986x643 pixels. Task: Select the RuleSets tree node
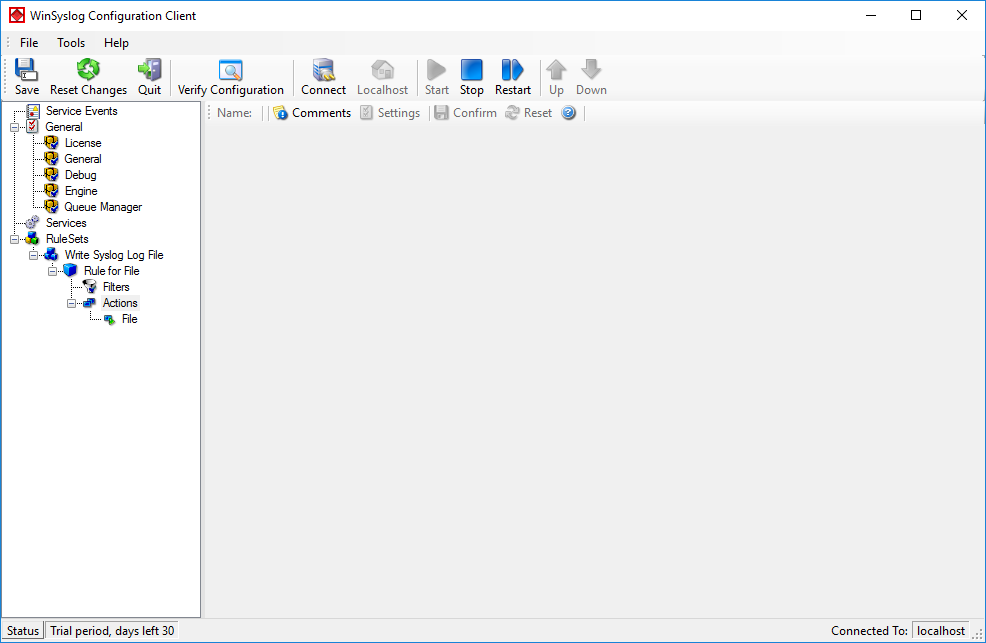click(x=67, y=239)
